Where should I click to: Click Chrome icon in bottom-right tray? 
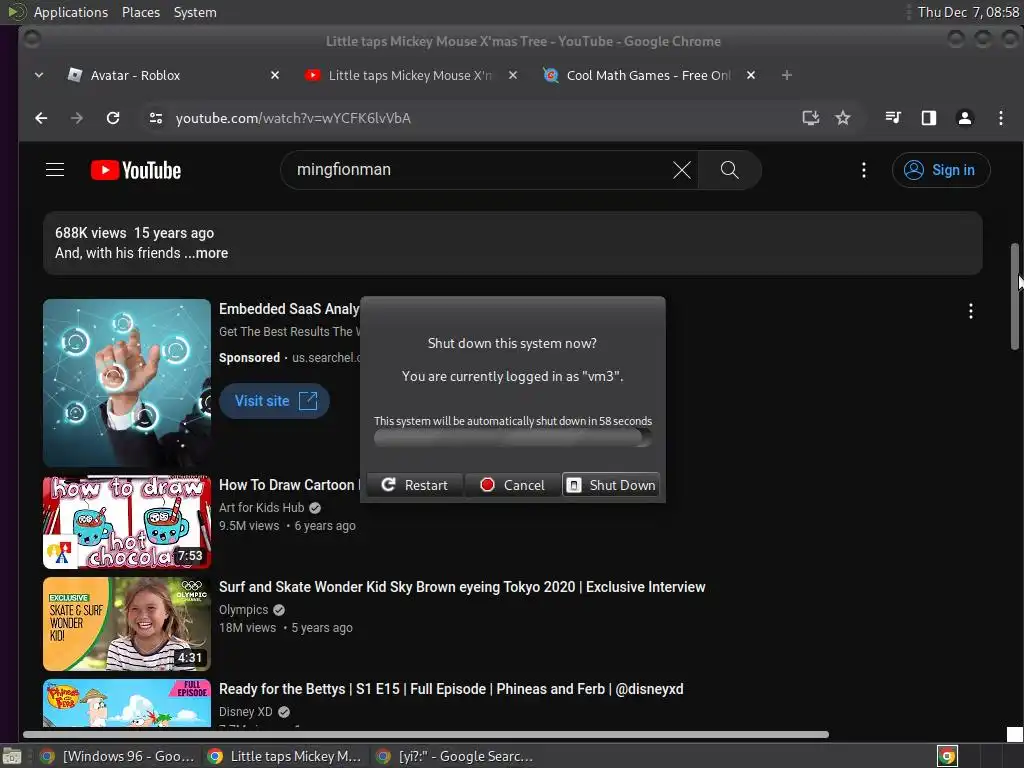(x=947, y=756)
